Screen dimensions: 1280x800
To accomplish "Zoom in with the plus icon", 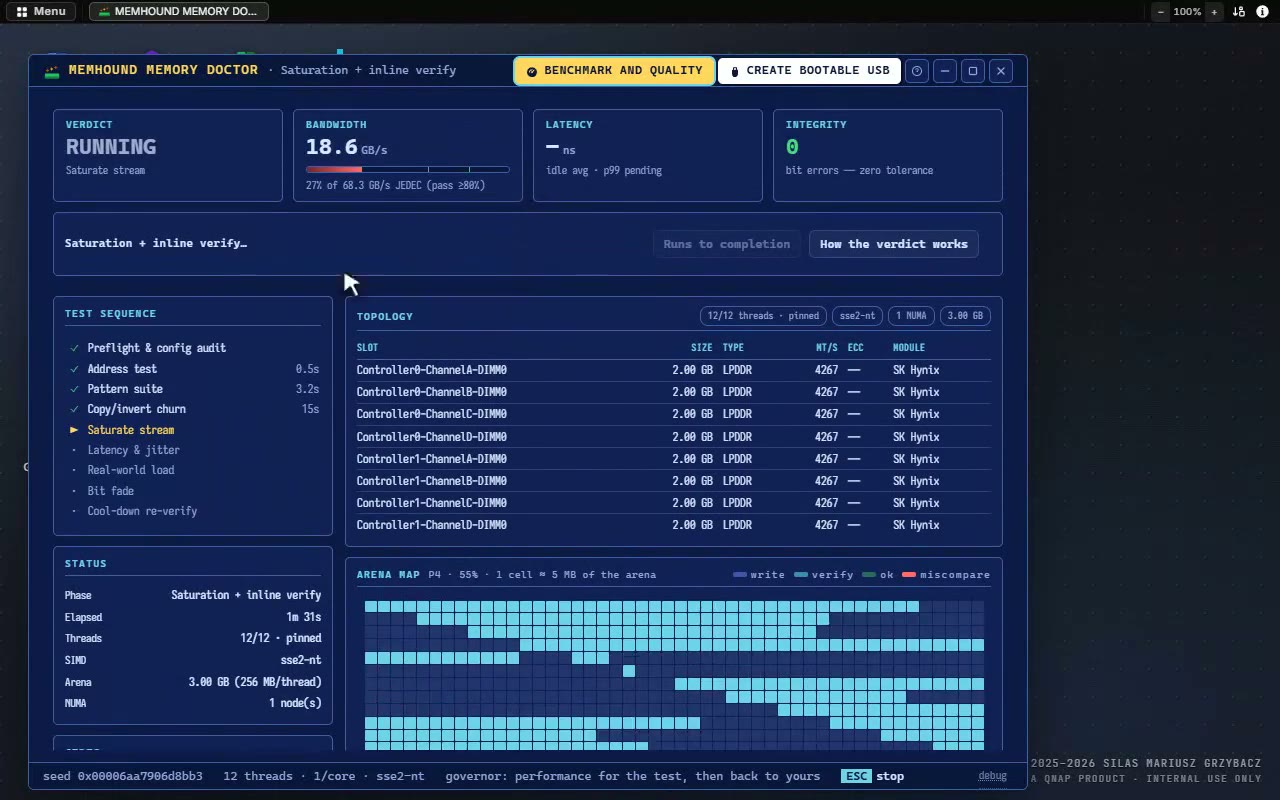I will click(1214, 12).
